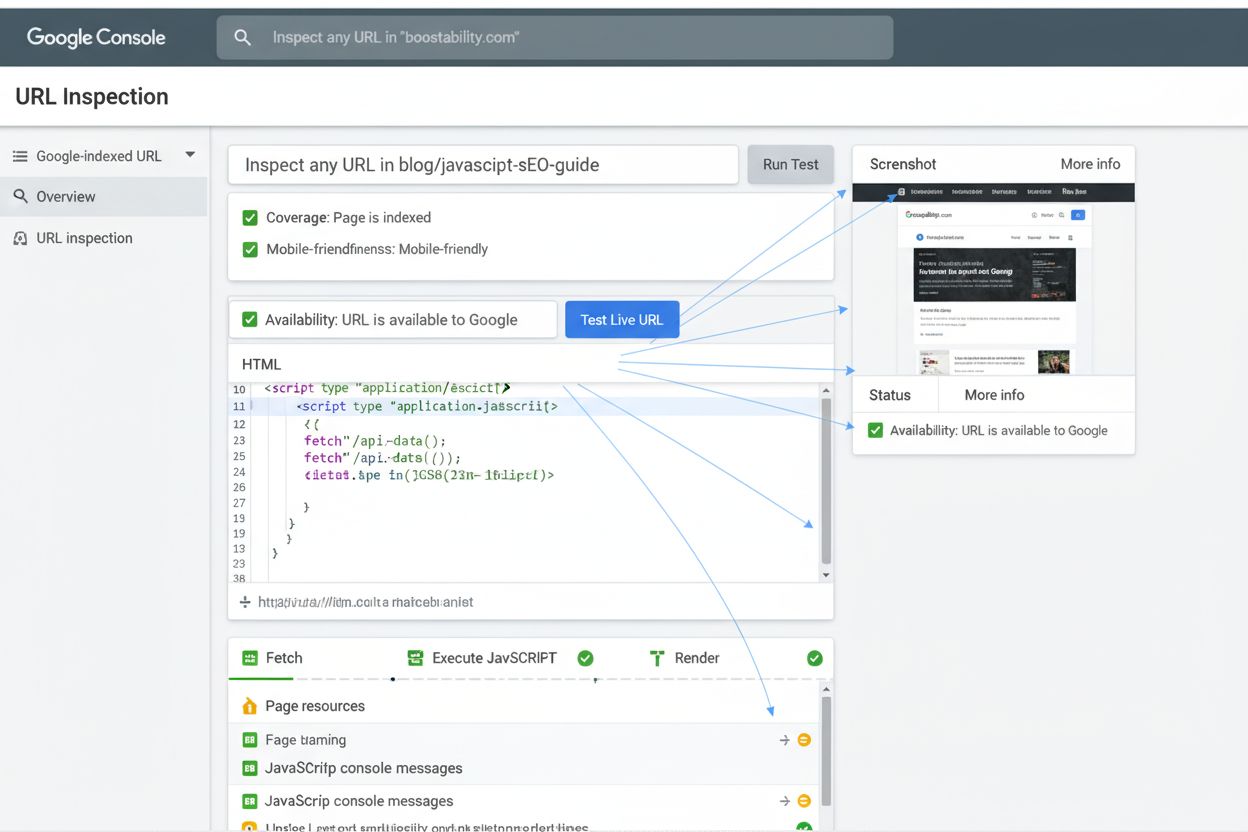This screenshot has height=832, width=1248.
Task: Select Overview in the left sidebar
Action: click(x=66, y=197)
